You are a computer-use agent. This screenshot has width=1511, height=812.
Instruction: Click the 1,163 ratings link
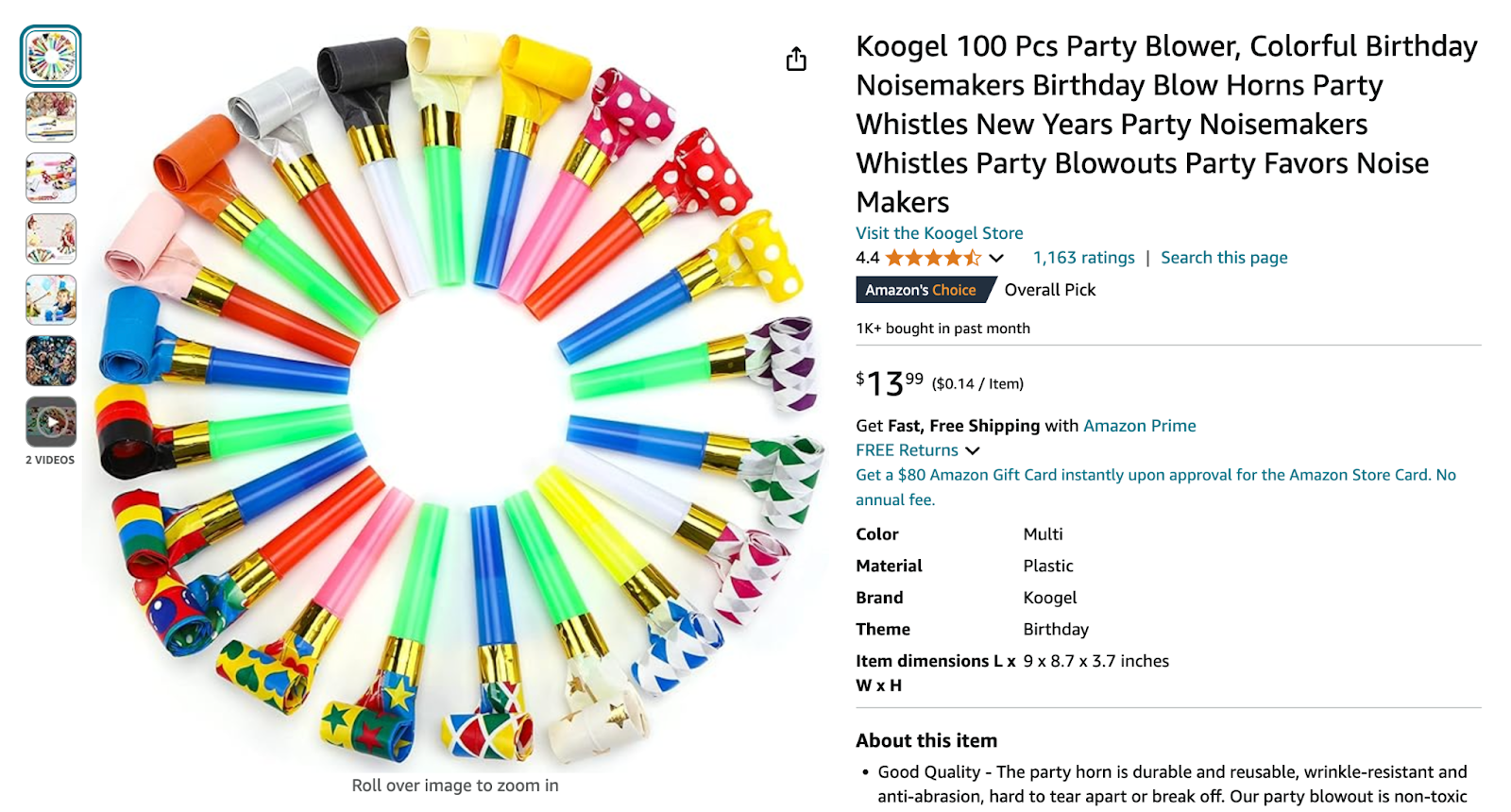click(1082, 257)
